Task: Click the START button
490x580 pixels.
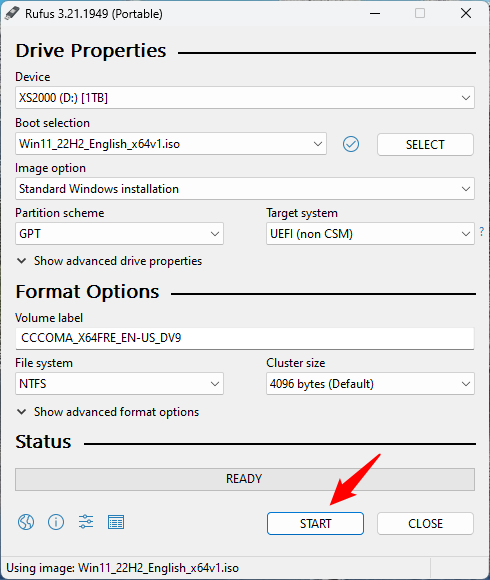Action: [315, 523]
